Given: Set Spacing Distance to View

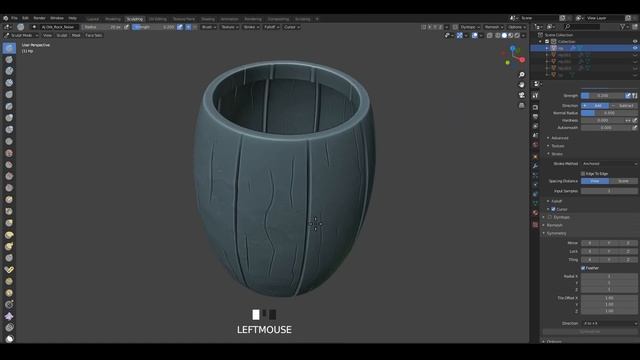Looking at the screenshot, I should click(x=595, y=181).
